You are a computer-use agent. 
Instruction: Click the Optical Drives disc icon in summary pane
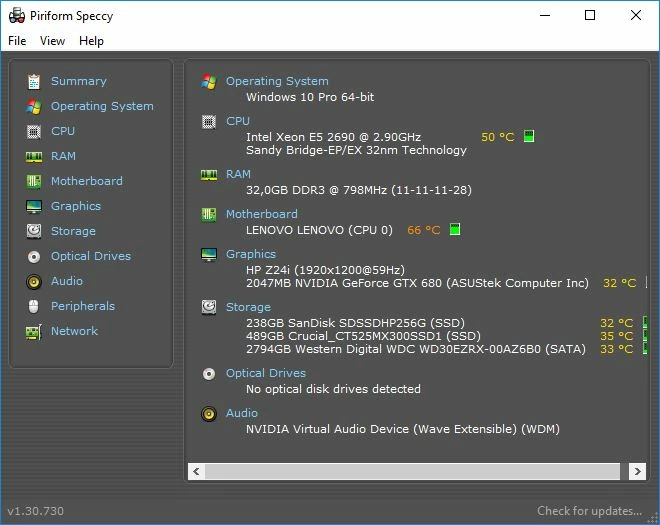tap(209, 374)
